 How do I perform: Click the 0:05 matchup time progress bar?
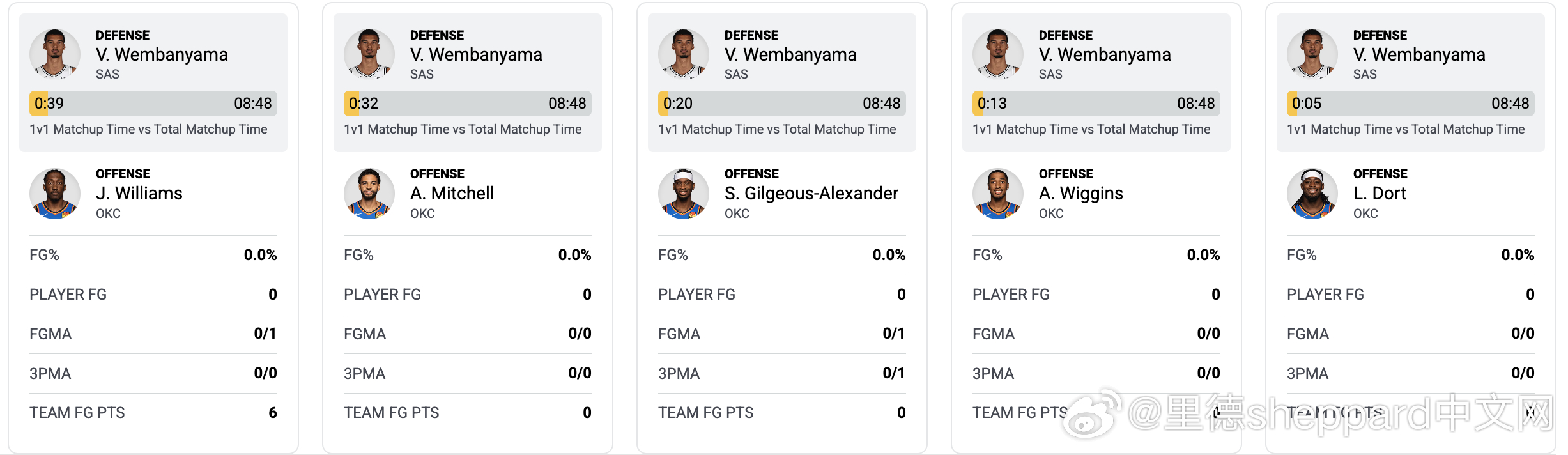pyautogui.click(x=1411, y=104)
